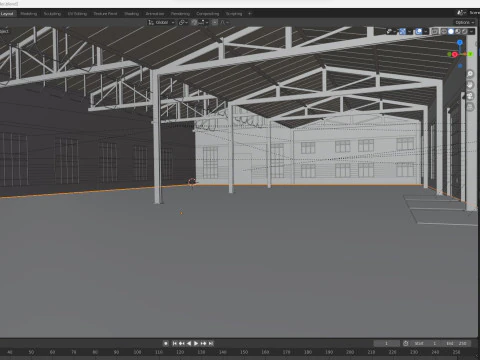Play the animation in reverse
This screenshot has height=360, width=480.
[x=189, y=343]
